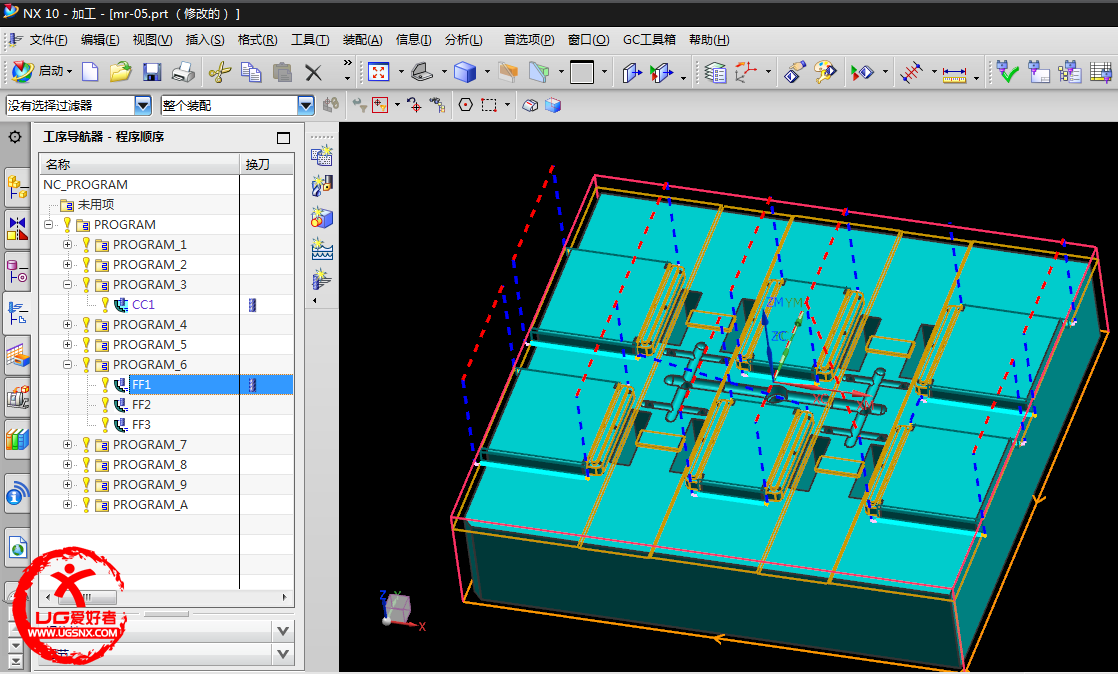Open the Constraint Navigator sidebar tab
Viewport: 1118px width, 674px height.
(17, 229)
